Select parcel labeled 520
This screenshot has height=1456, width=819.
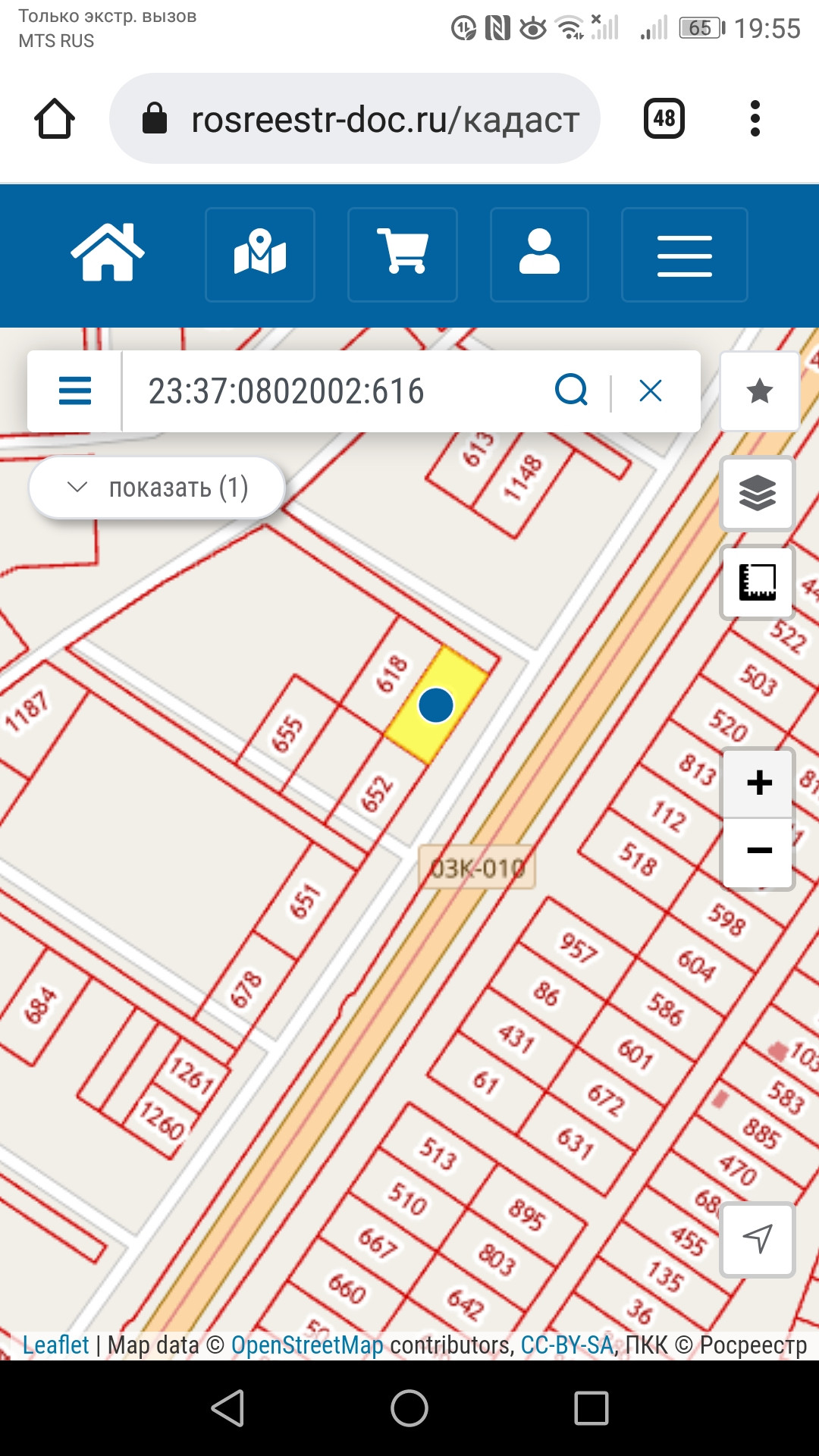729,725
